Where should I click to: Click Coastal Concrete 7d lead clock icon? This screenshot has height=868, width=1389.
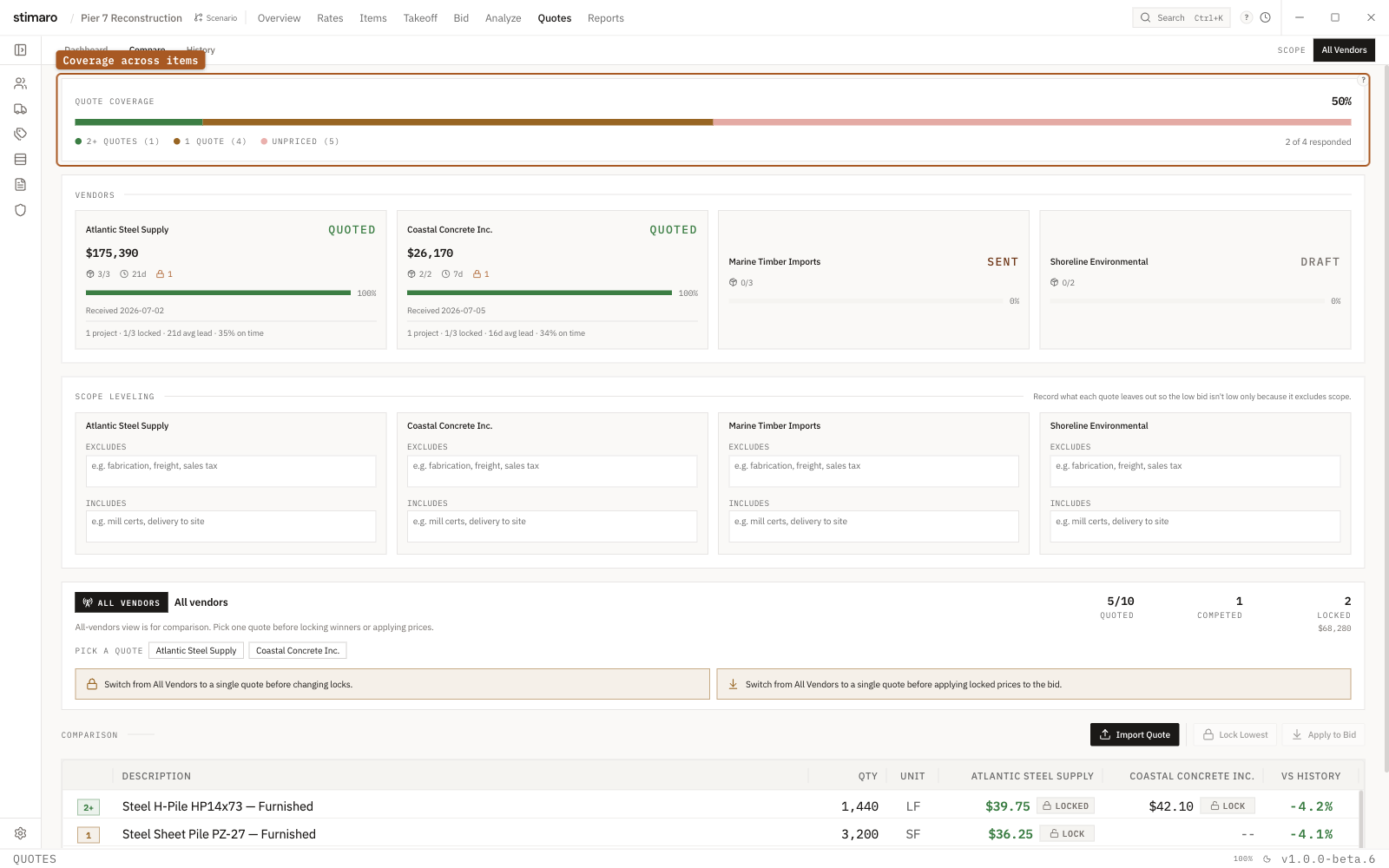coord(445,273)
